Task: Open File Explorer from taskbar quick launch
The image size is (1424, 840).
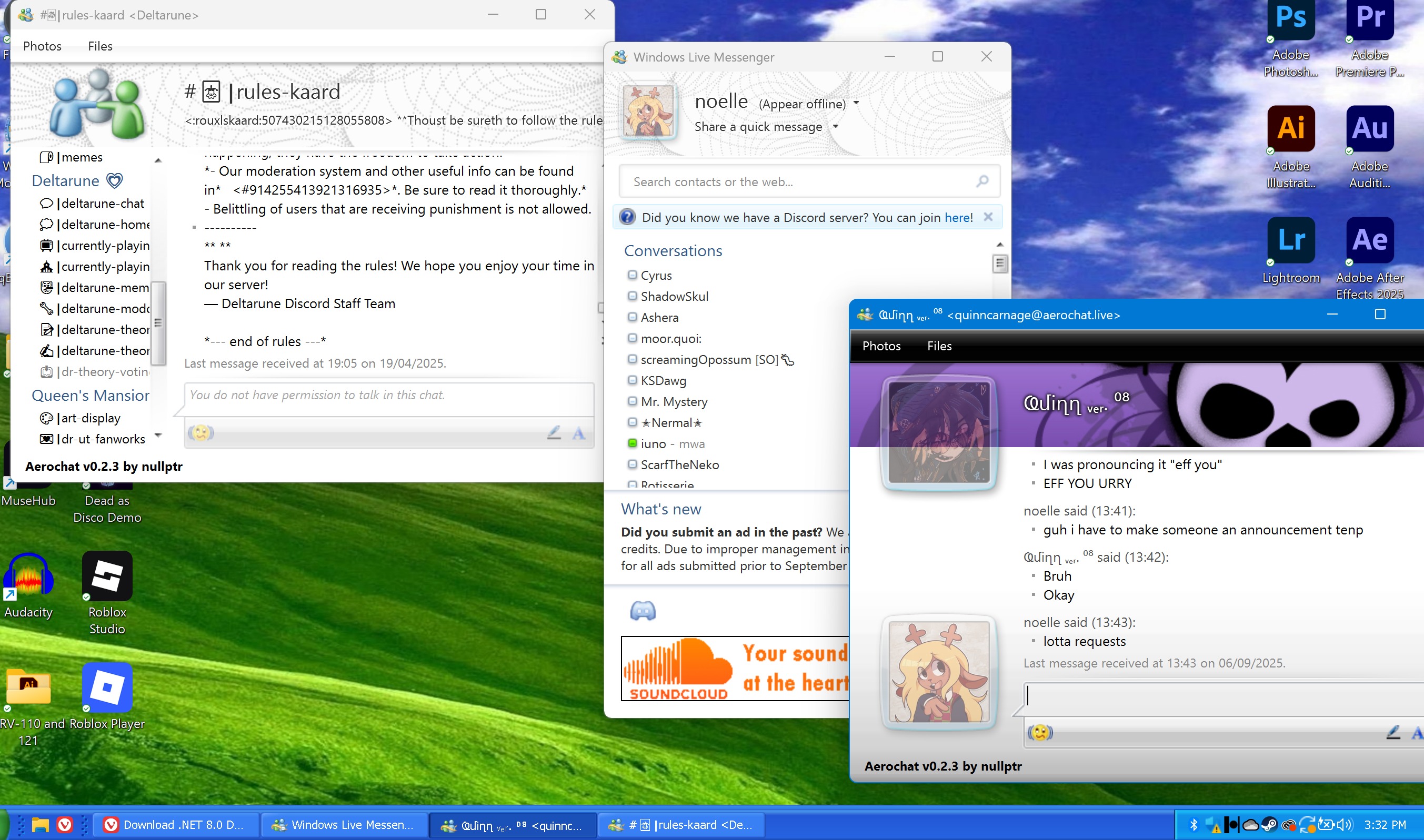Action: [39, 825]
